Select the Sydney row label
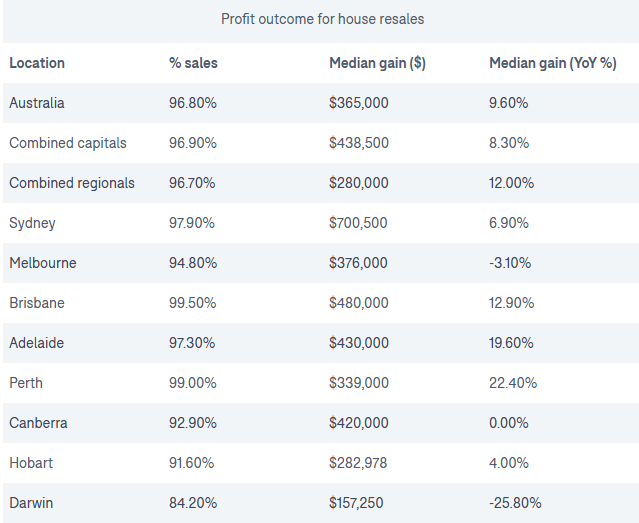 (33, 223)
